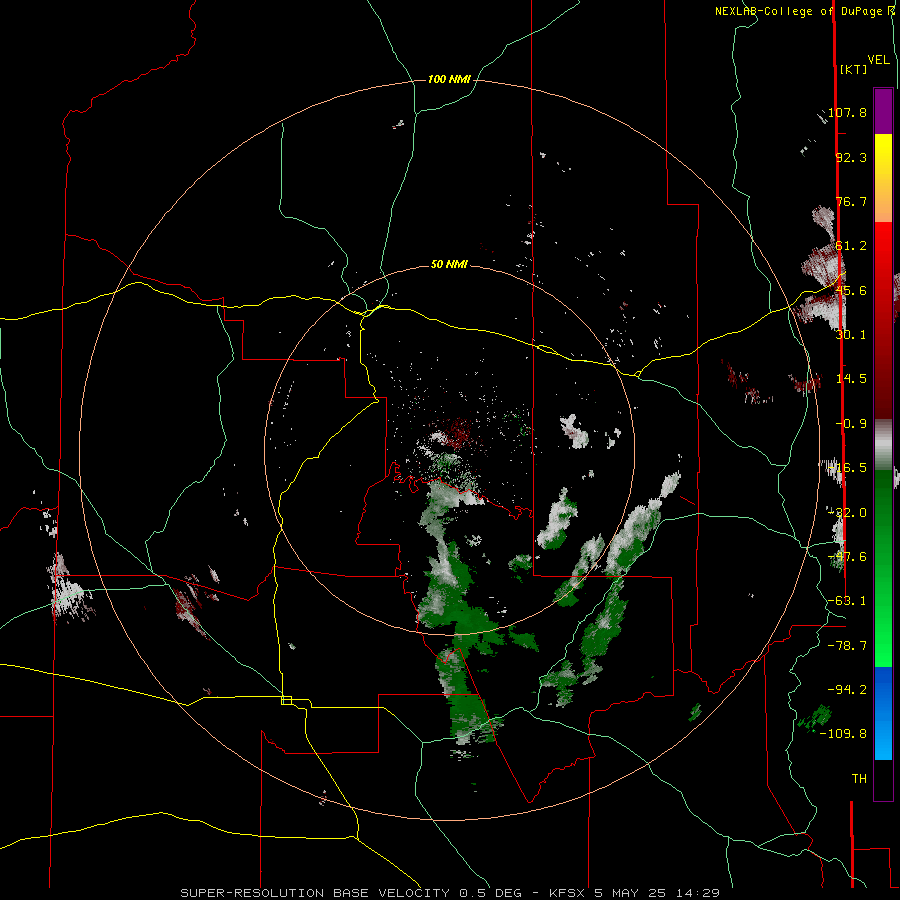Screen dimensions: 900x900
Task: Click the yellow-orange segment of the color bar
Action: tap(883, 178)
